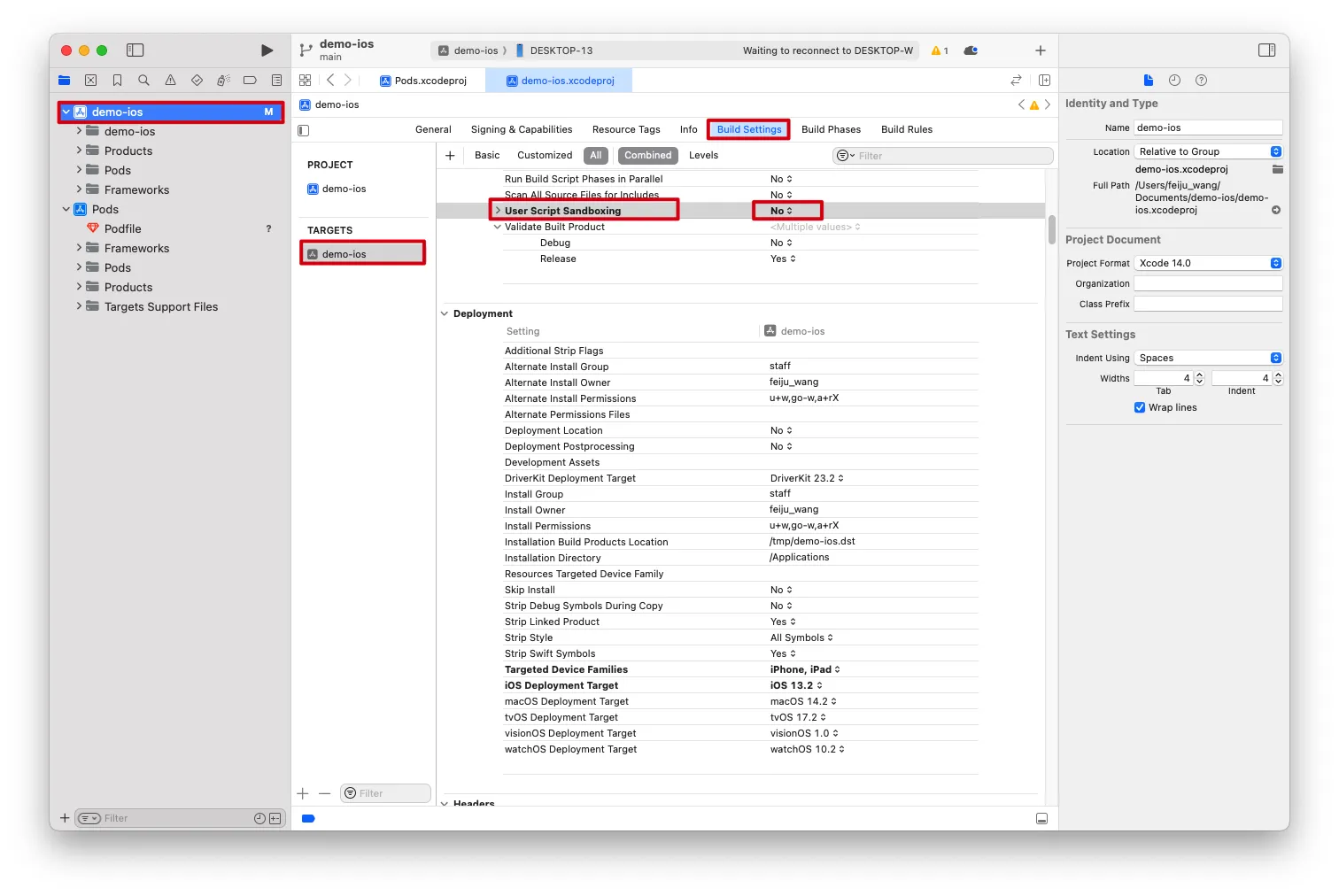The image size is (1339, 896).
Task: Switch to the Pods.xcodeproj editor tab
Action: [423, 81]
